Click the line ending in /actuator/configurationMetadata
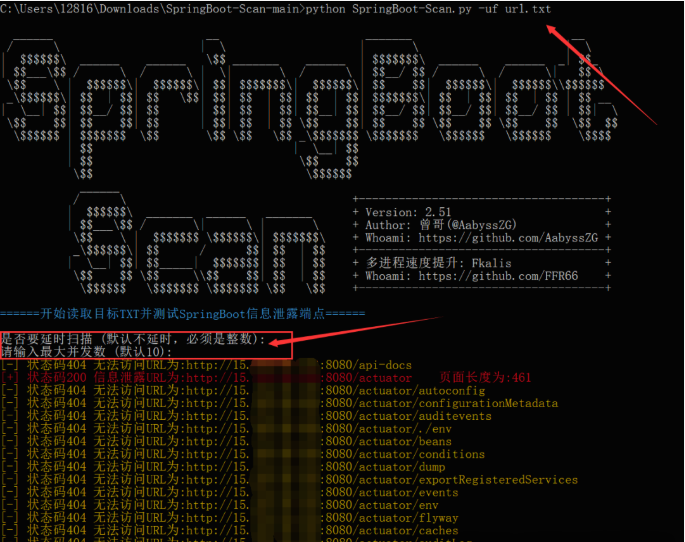The width and height of the screenshot is (685, 542). pos(279,403)
